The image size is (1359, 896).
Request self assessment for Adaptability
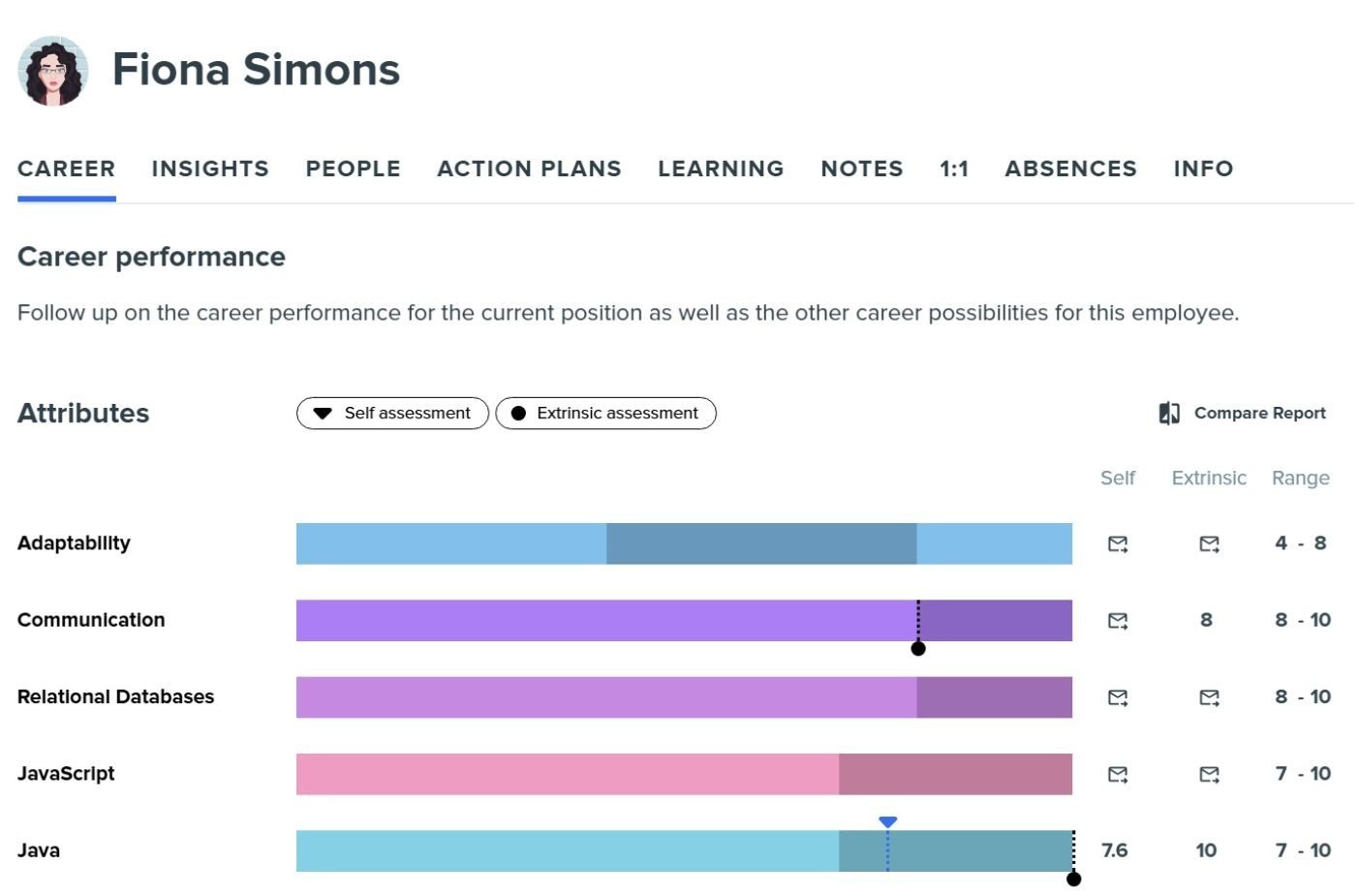click(x=1118, y=543)
